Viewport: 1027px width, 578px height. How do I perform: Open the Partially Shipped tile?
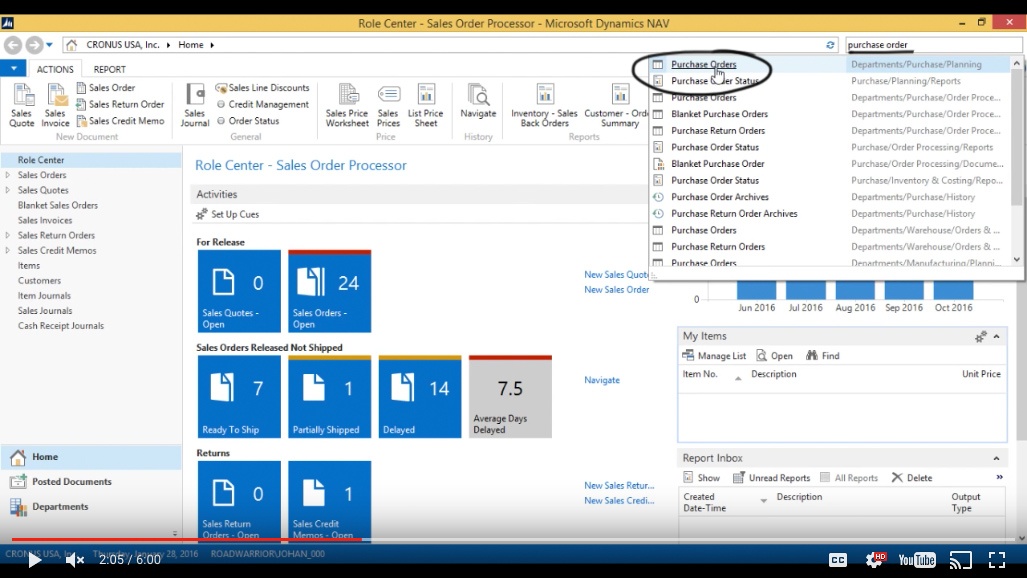tap(329, 396)
